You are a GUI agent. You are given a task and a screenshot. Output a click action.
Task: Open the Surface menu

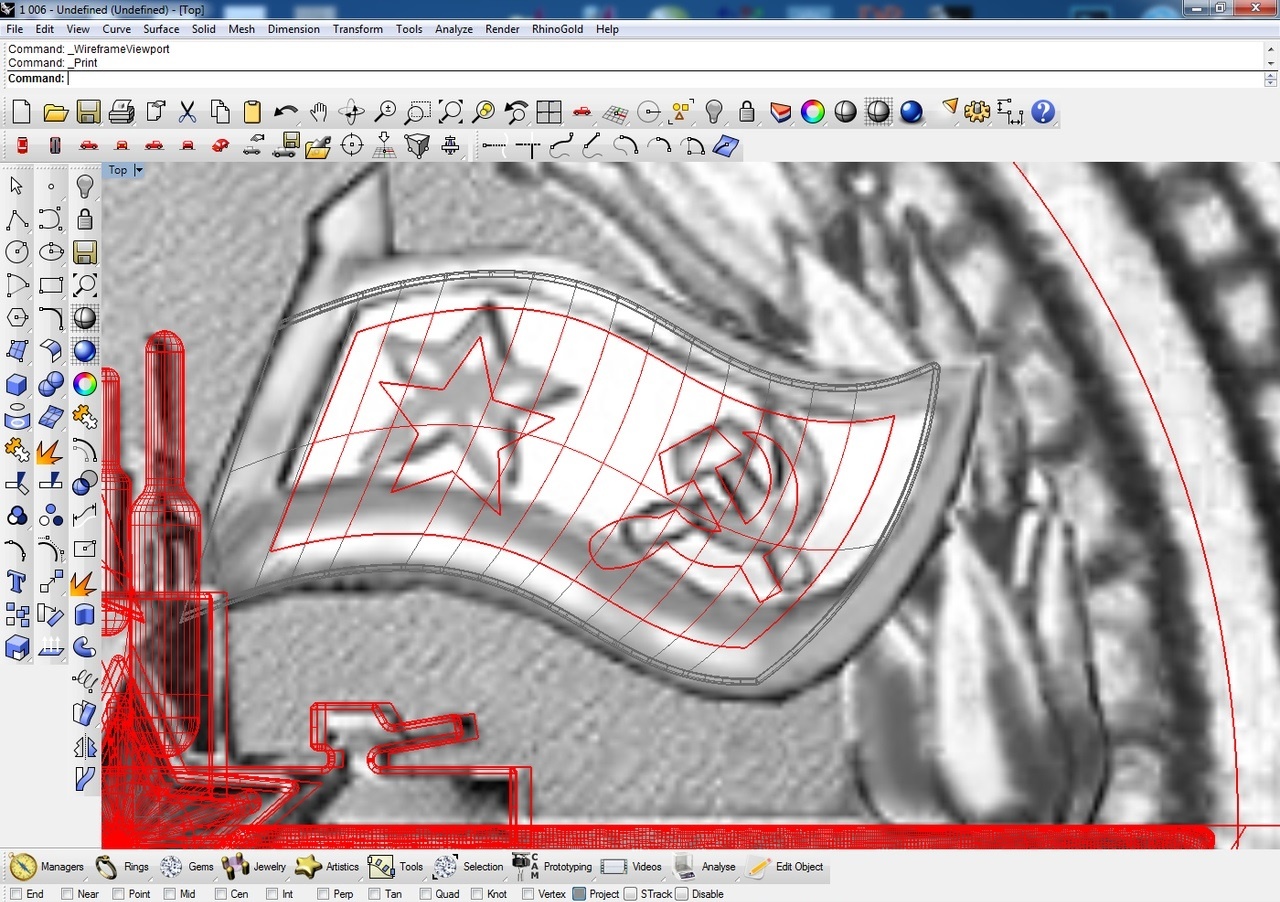click(x=161, y=29)
